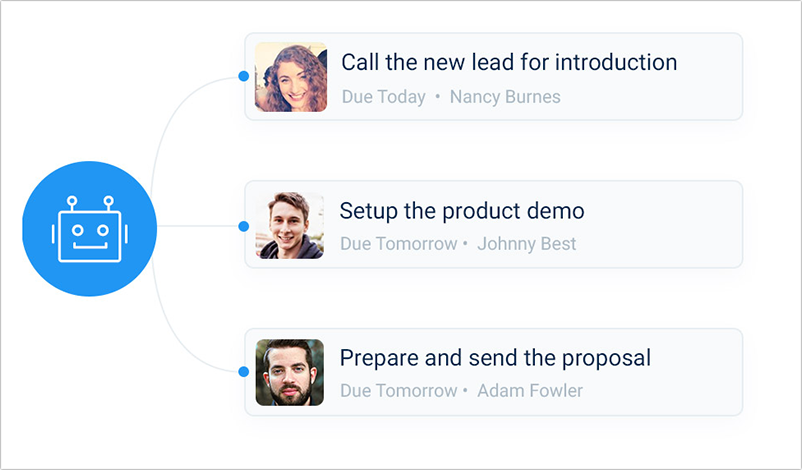Select assignee name Adam Fowler

tap(530, 391)
